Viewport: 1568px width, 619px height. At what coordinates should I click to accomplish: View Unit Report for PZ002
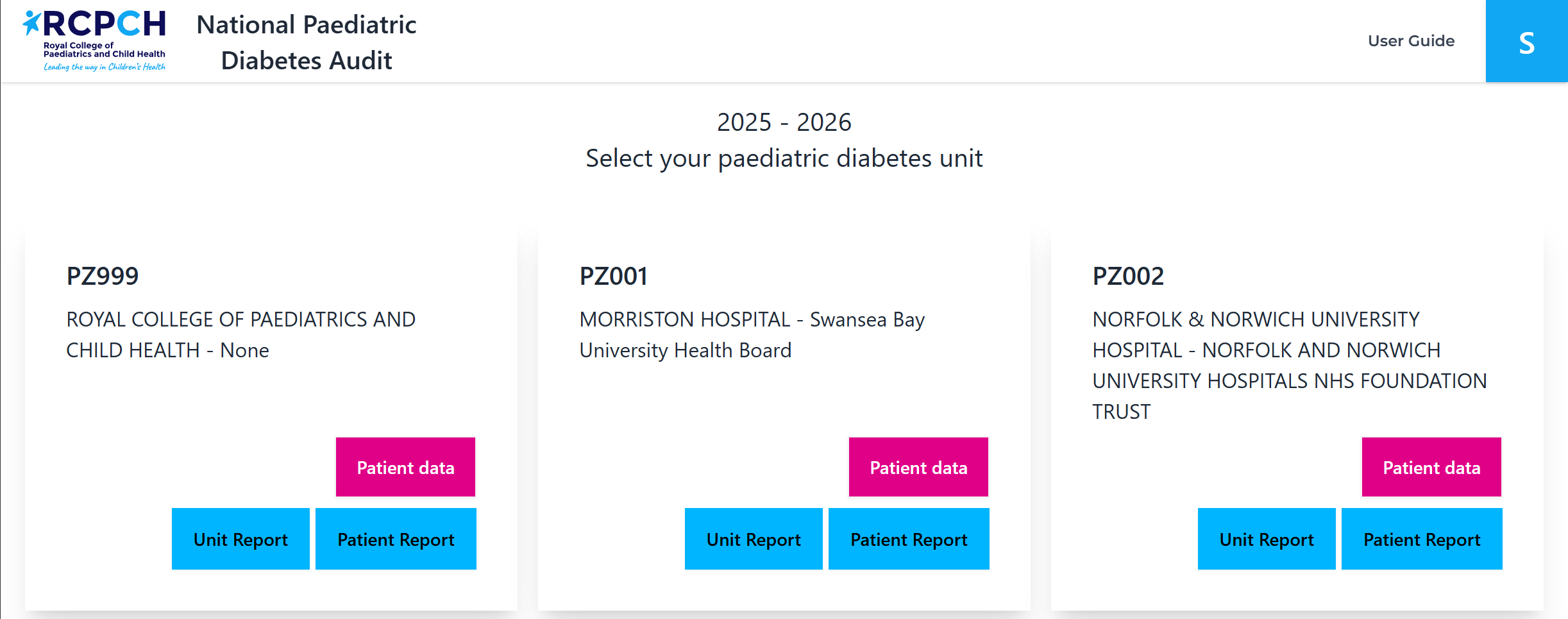click(x=1267, y=539)
